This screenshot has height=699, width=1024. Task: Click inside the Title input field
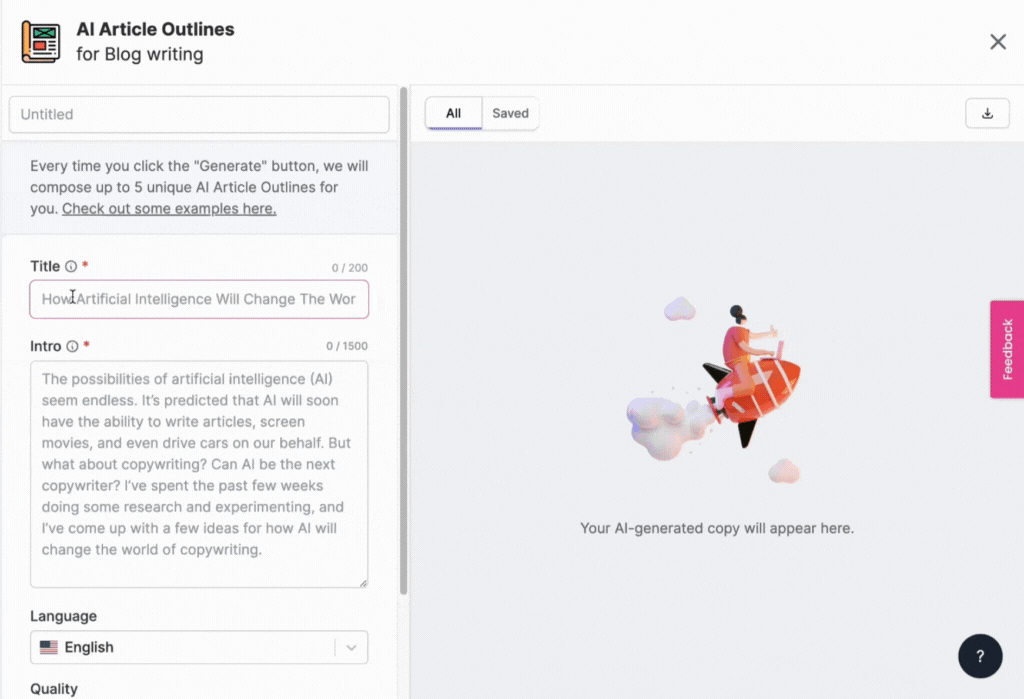click(199, 299)
